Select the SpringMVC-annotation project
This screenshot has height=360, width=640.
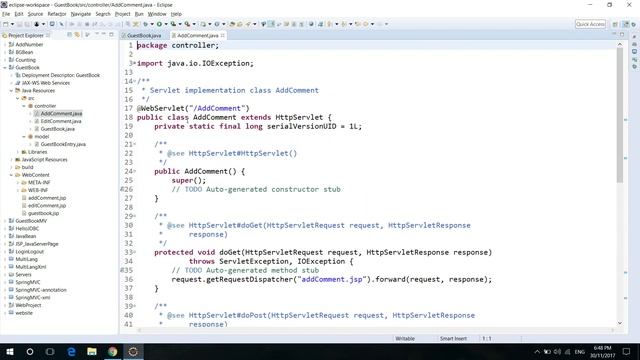click(x=41, y=290)
